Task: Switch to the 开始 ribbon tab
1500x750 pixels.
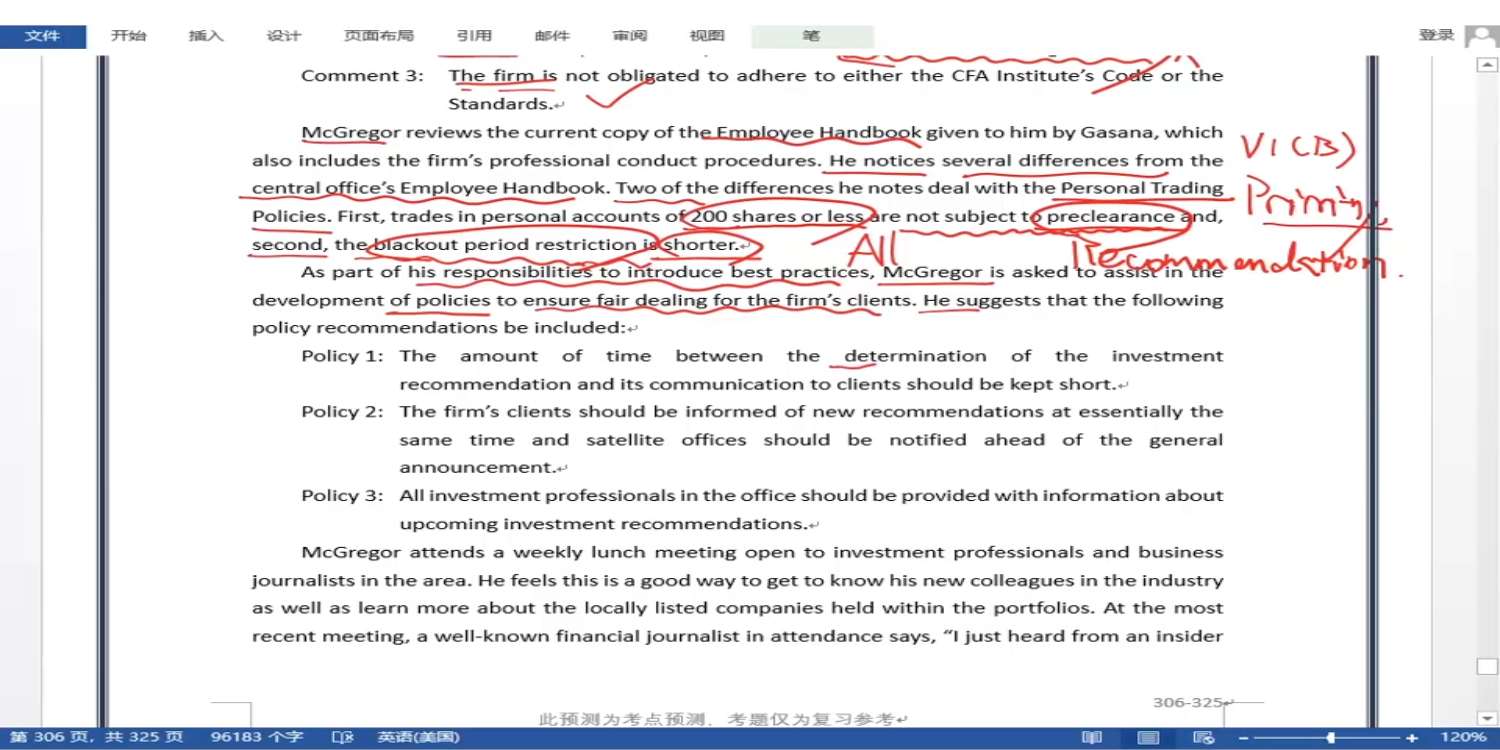Action: [128, 36]
